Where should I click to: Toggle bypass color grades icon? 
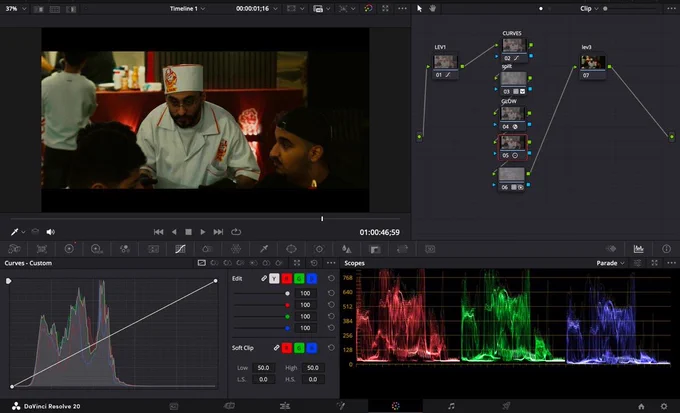[x=368, y=8]
